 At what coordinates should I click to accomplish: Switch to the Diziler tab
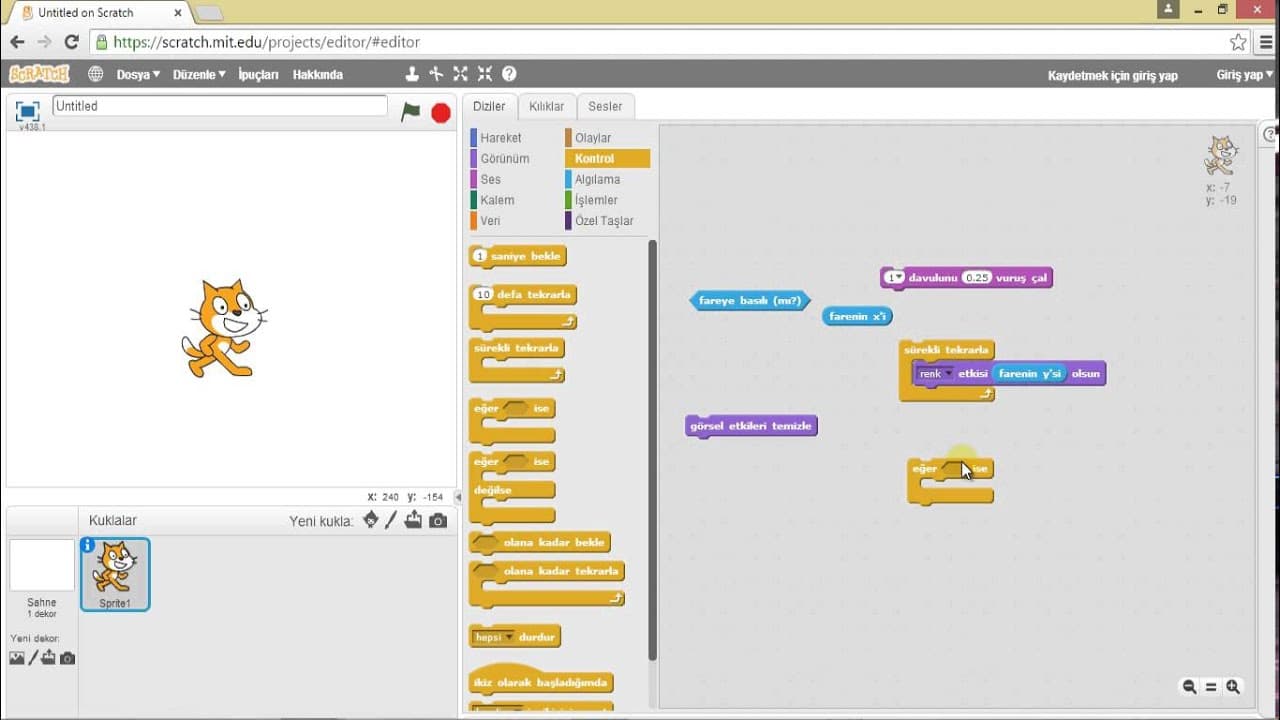[489, 106]
